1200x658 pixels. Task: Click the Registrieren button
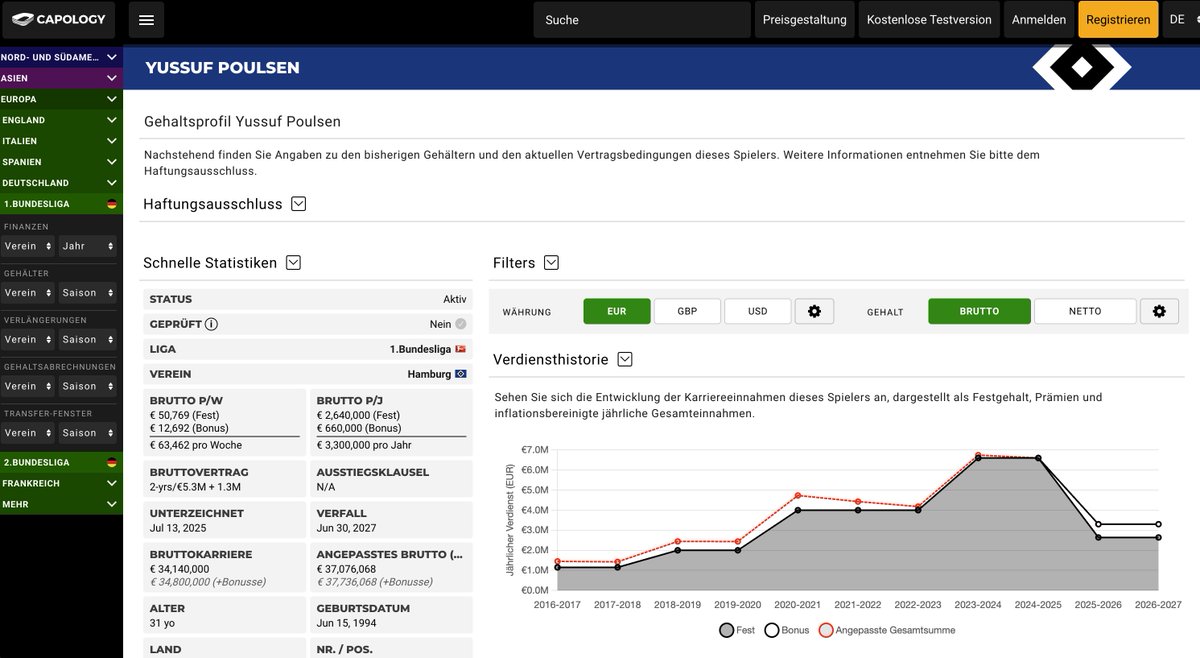tap(1118, 20)
